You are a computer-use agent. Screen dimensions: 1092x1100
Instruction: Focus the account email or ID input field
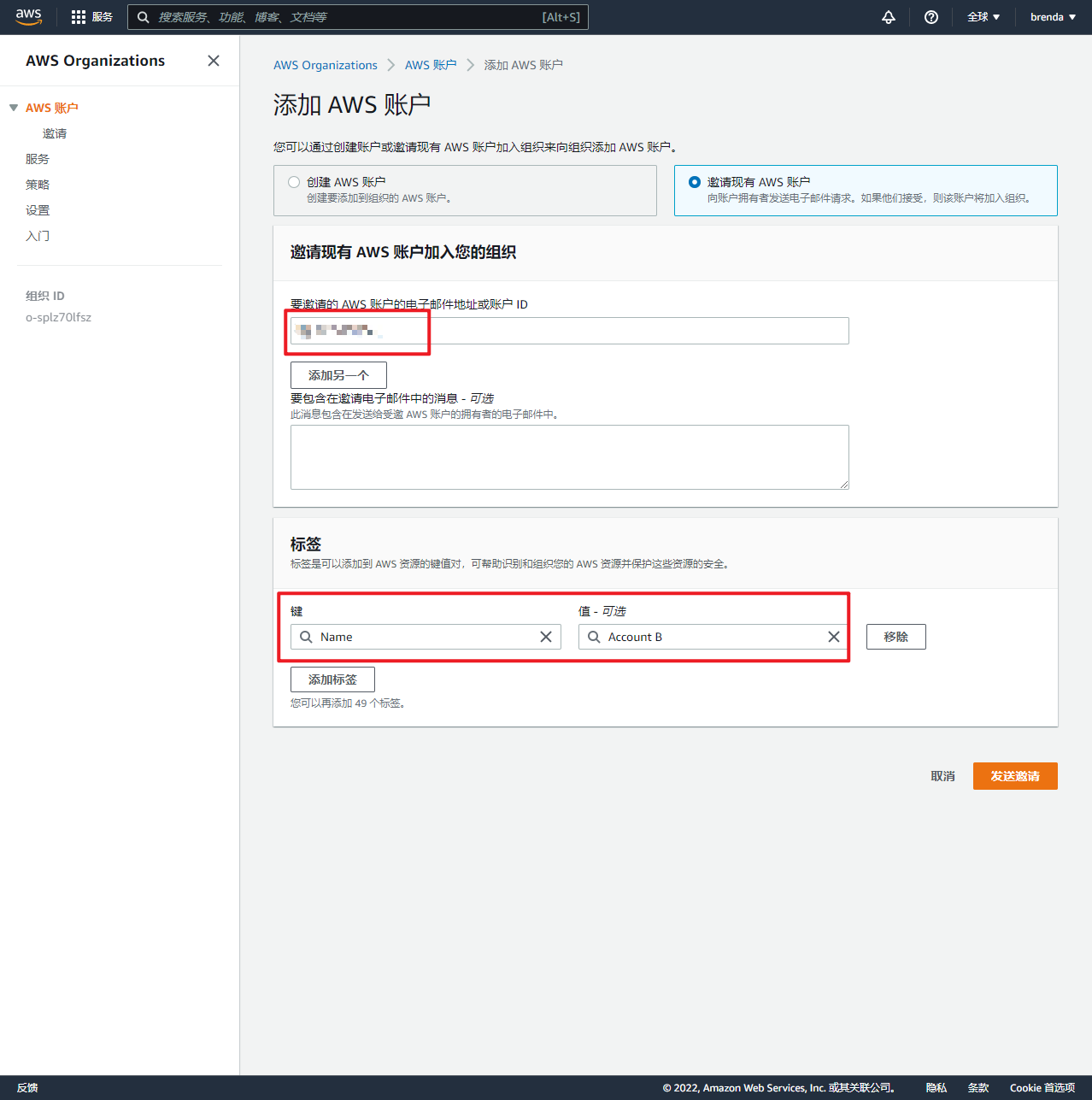570,331
